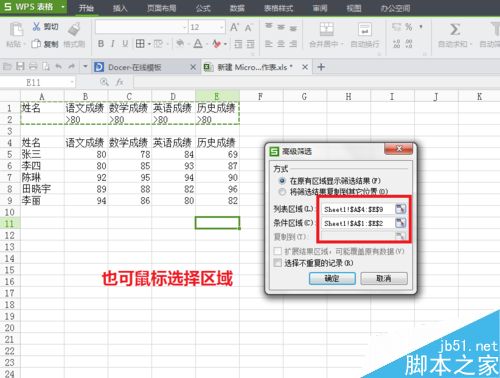This screenshot has width=500, height=378.
Task: Expand the WPS 表格 application menu arrow
Action: (x=62, y=7)
